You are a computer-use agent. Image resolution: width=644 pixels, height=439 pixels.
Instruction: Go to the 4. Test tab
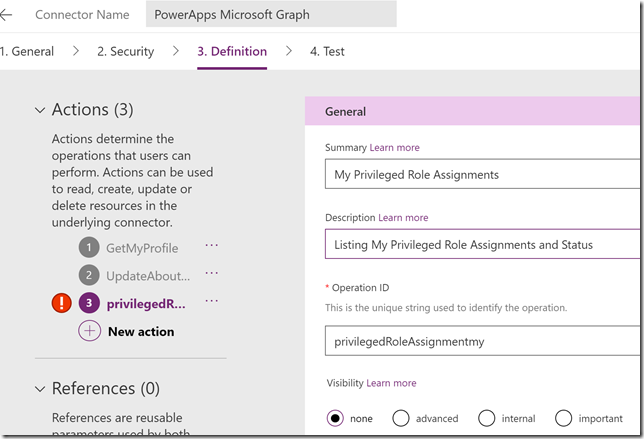tap(327, 52)
